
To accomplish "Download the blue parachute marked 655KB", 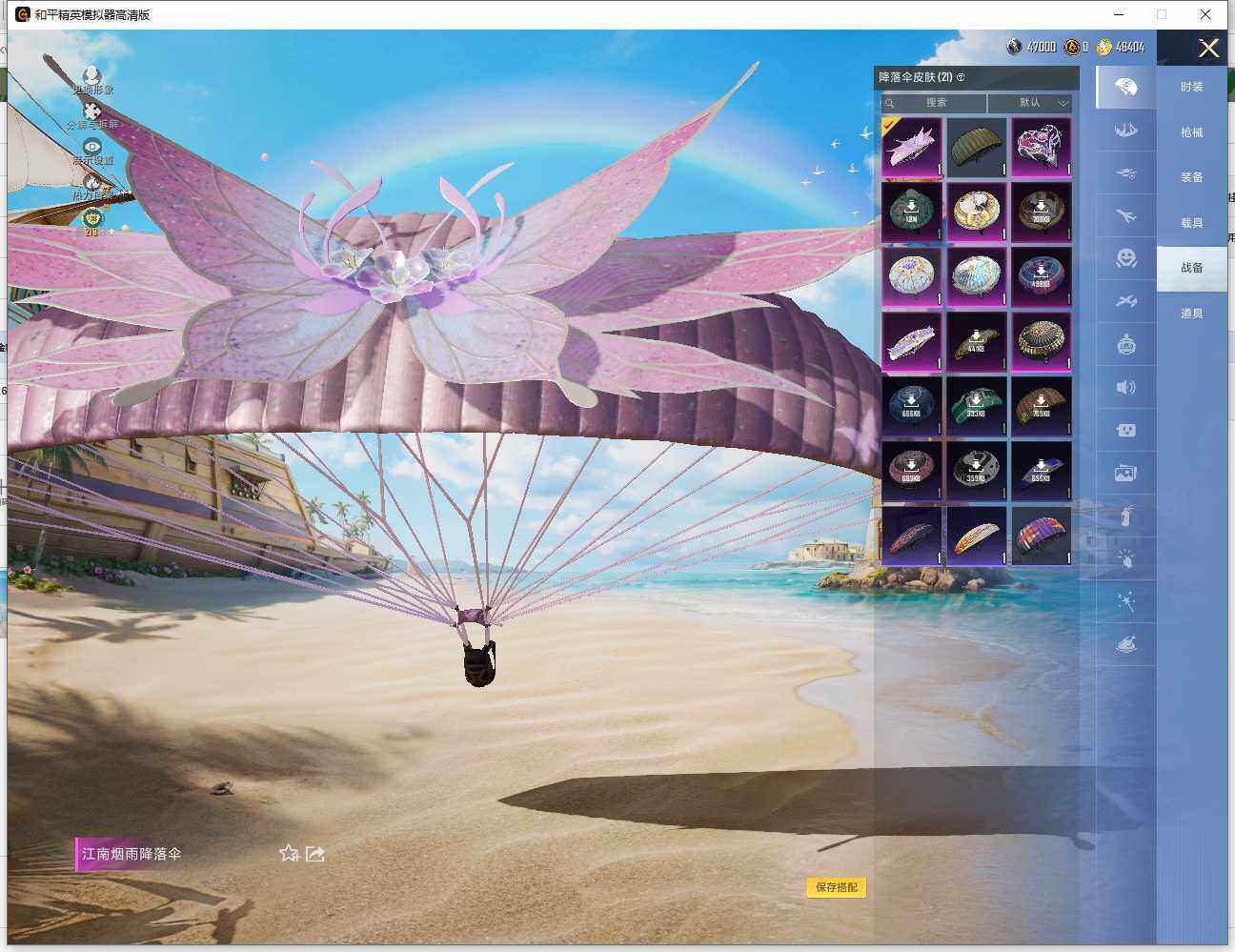I will 1042,471.
